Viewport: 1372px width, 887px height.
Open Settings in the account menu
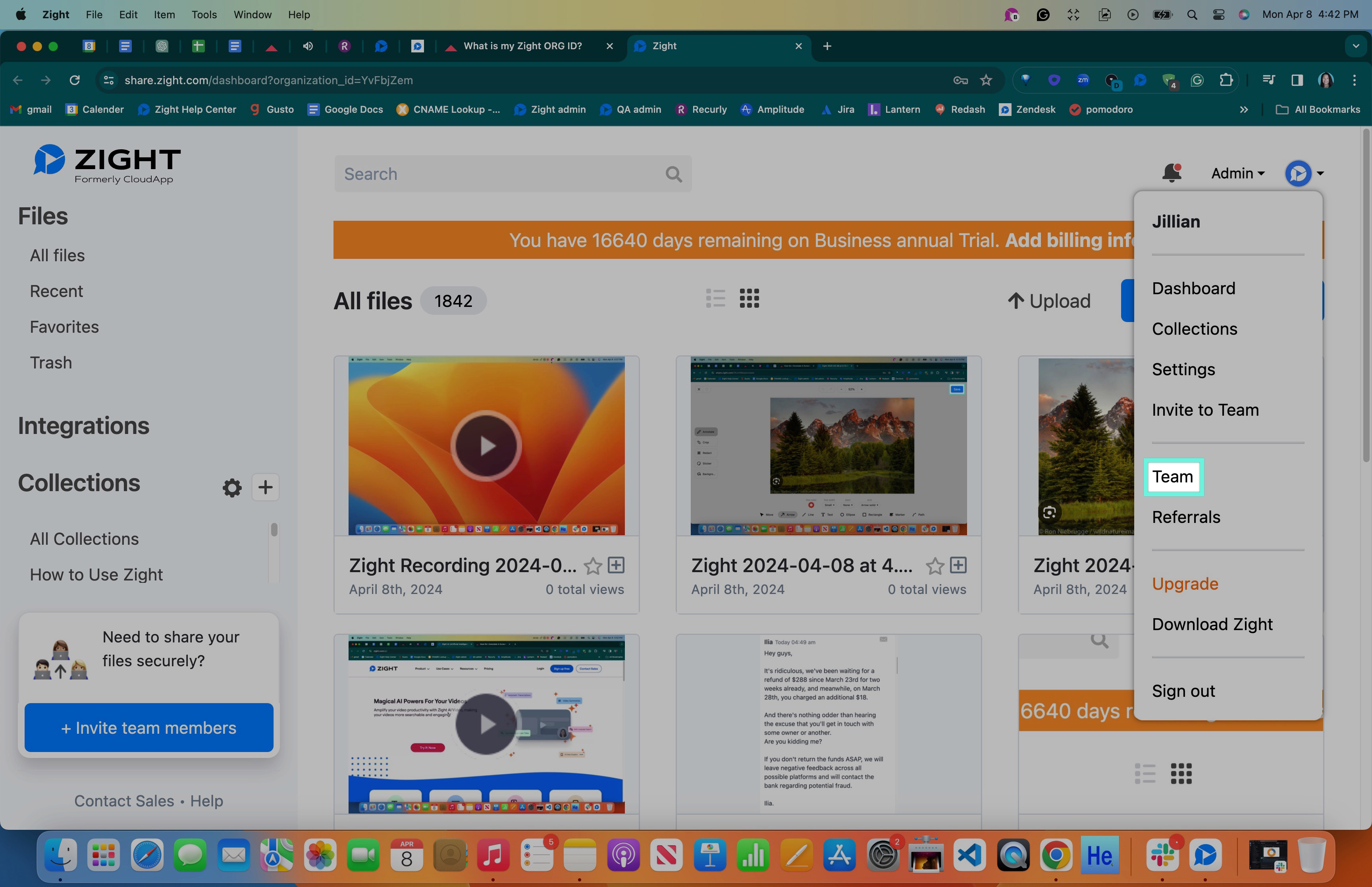pos(1183,369)
